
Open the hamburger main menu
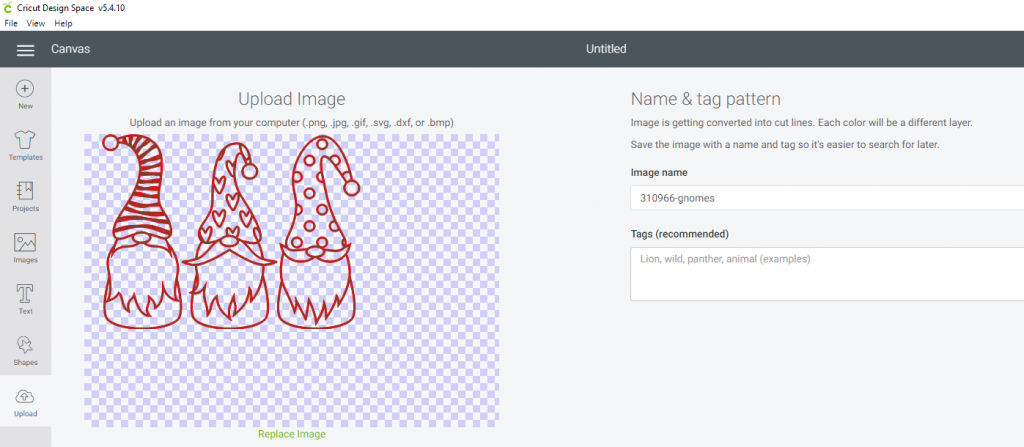click(x=25, y=50)
